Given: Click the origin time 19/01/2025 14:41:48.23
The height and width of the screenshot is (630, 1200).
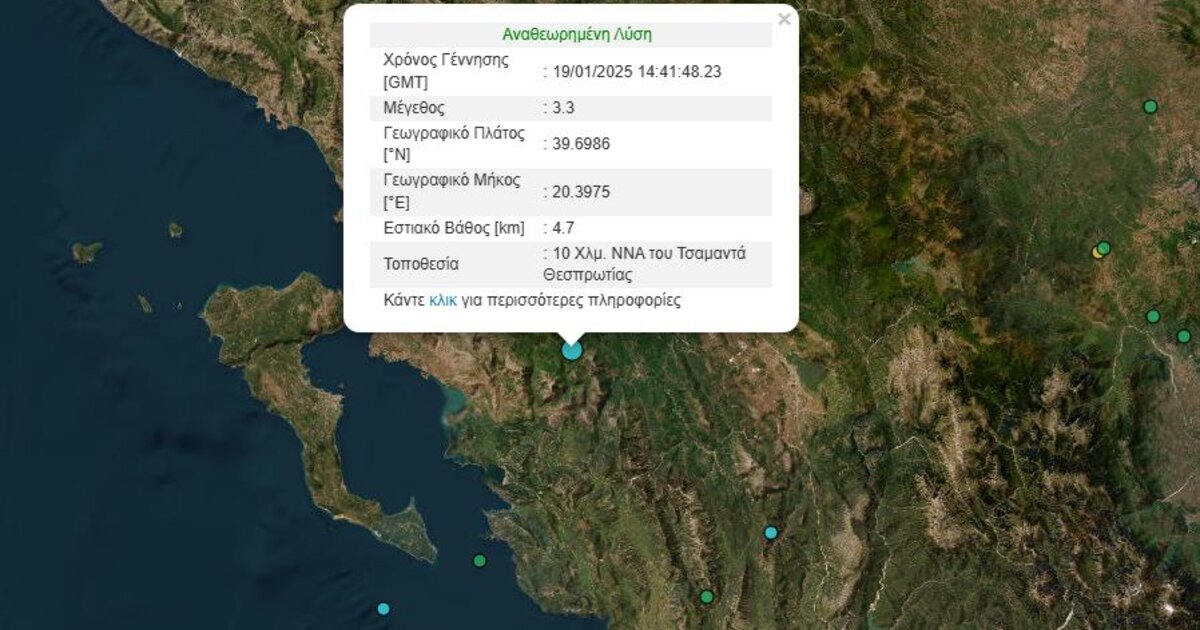Looking at the screenshot, I should [x=636, y=71].
